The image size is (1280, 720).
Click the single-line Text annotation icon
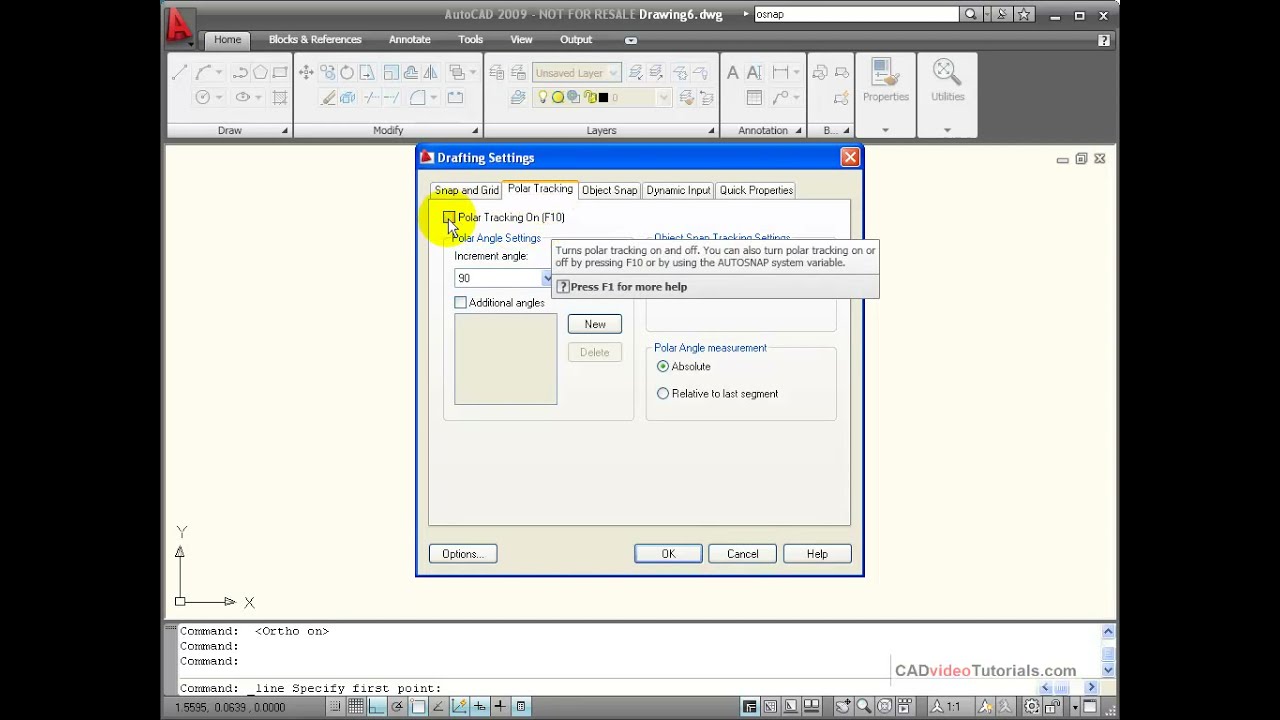click(754, 73)
